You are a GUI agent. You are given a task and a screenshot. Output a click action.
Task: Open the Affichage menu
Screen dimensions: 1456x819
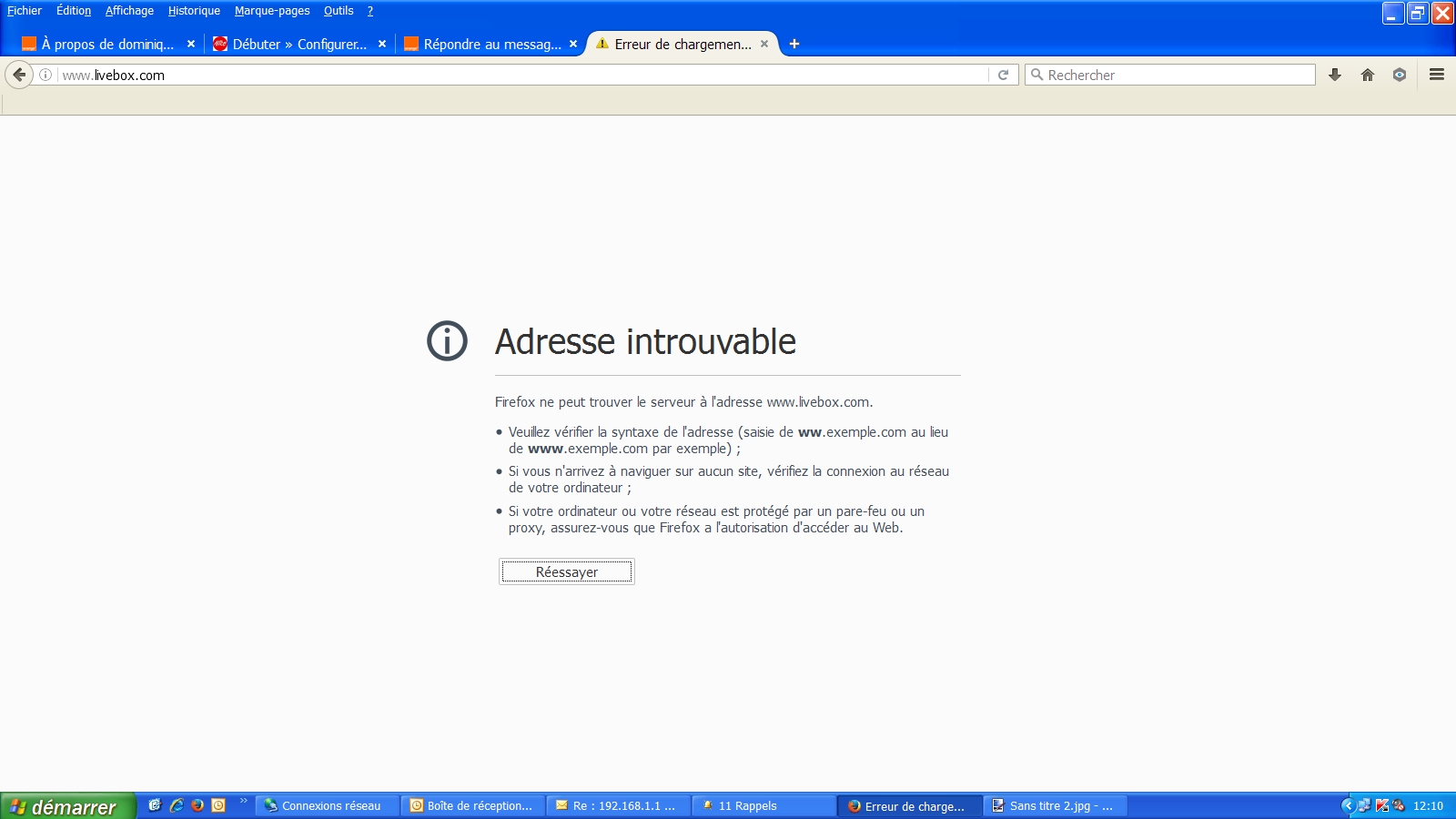pos(129,11)
